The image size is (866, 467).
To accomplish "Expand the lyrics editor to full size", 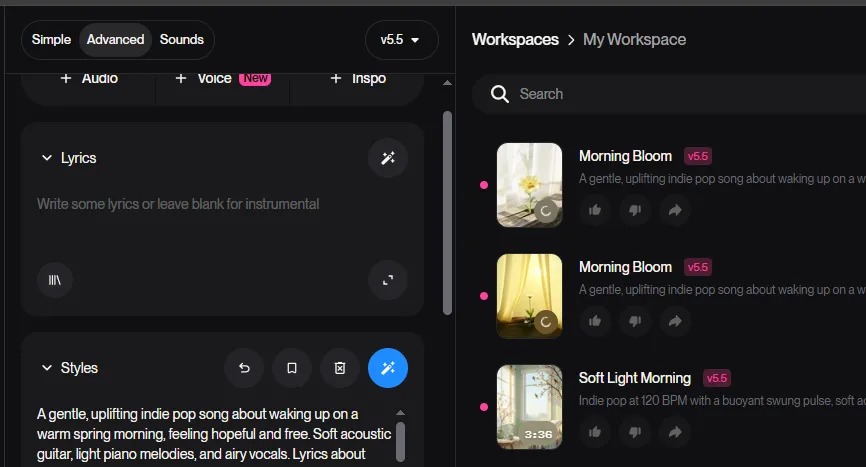I will point(388,281).
